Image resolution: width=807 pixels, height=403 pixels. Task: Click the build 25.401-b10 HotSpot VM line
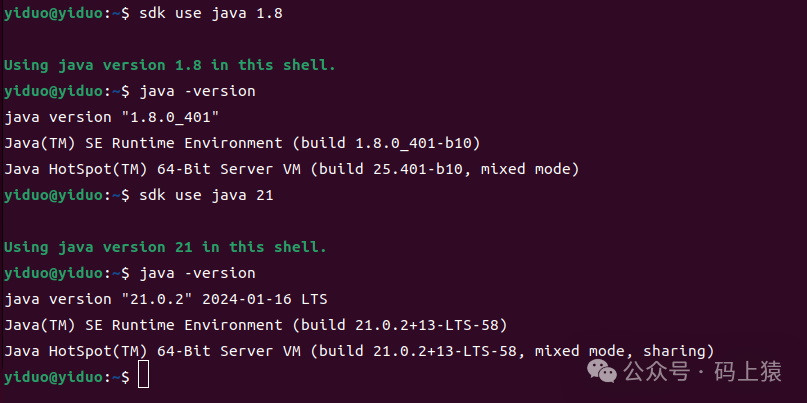[x=292, y=169]
